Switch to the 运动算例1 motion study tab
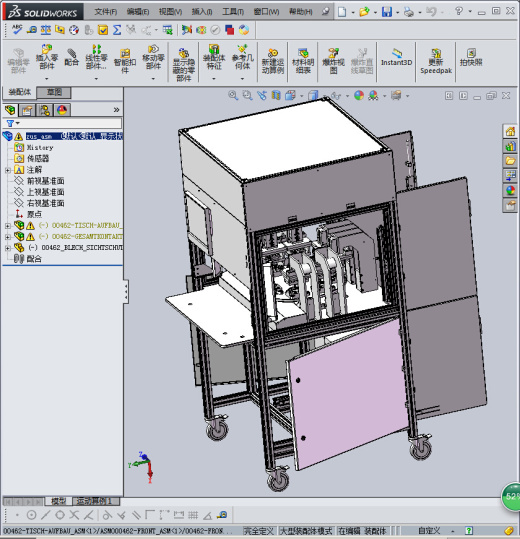 pyautogui.click(x=96, y=501)
